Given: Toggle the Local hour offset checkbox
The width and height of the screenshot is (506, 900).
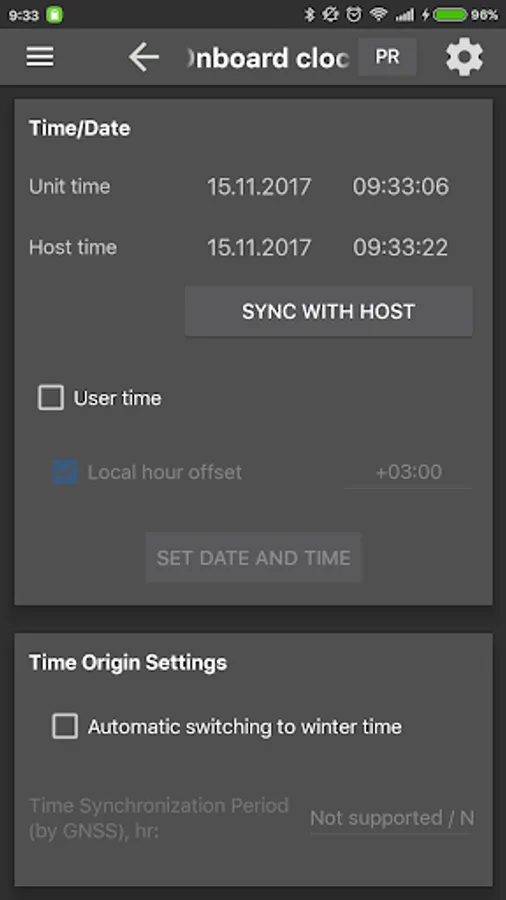Looking at the screenshot, I should point(65,472).
